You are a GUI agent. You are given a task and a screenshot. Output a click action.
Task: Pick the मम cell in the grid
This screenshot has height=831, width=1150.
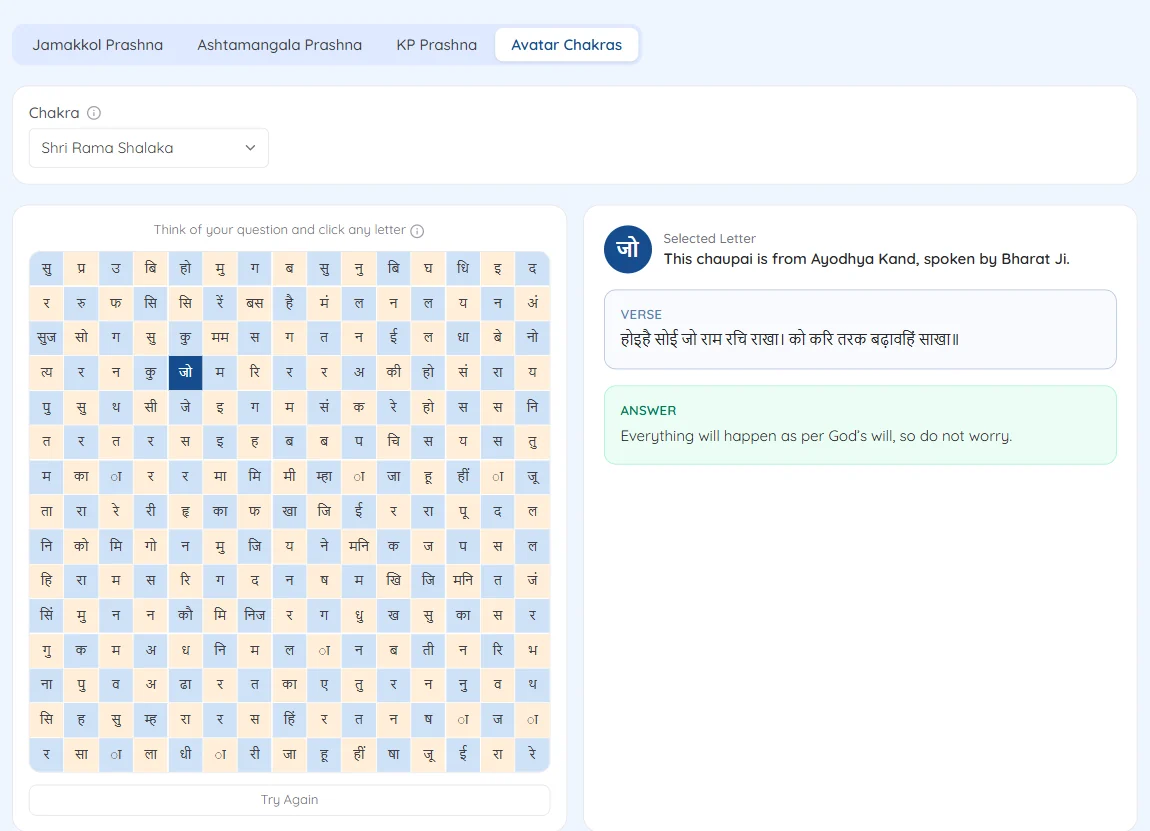tap(220, 337)
